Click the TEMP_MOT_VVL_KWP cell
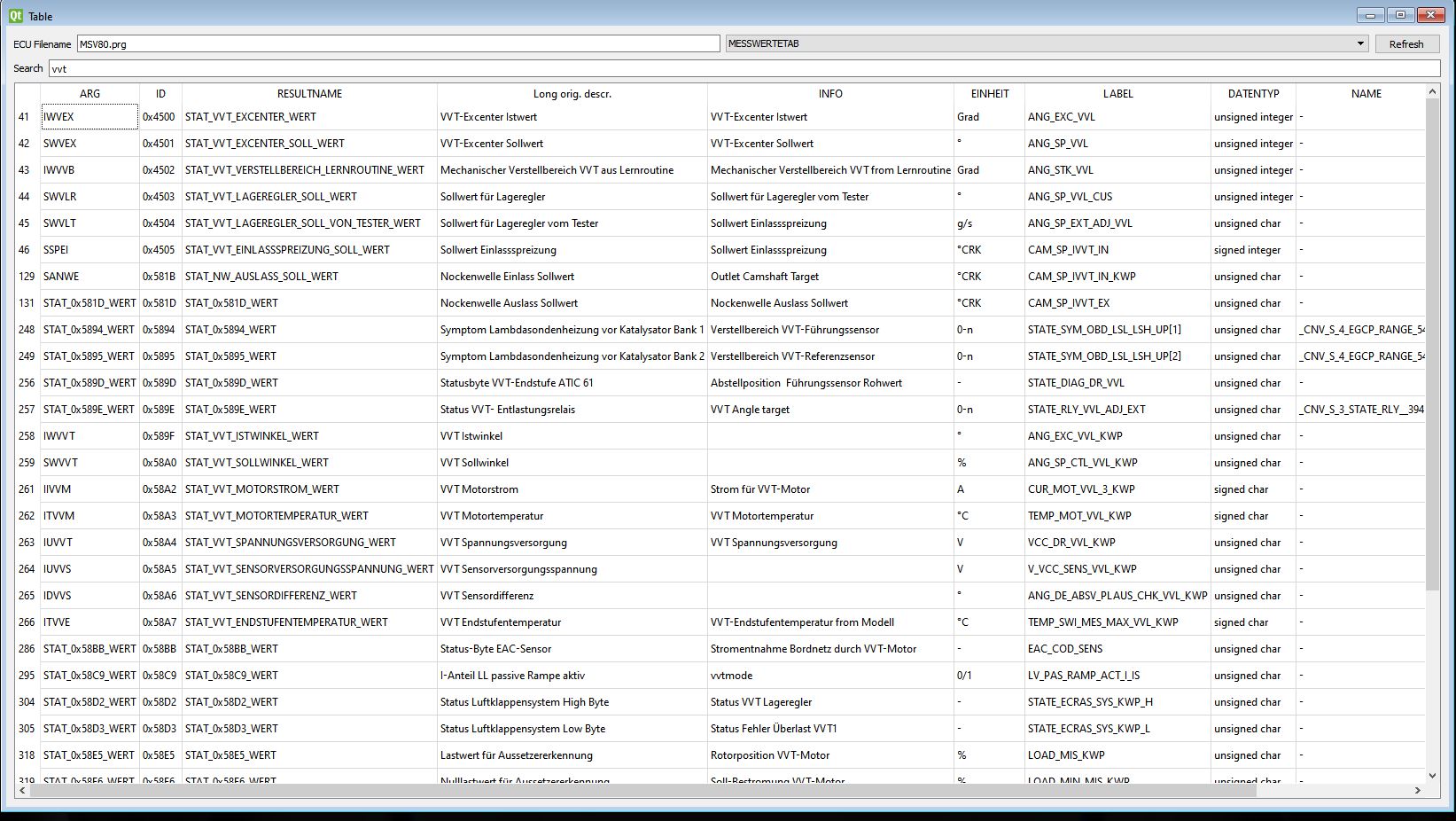1456x821 pixels. (x=1117, y=516)
